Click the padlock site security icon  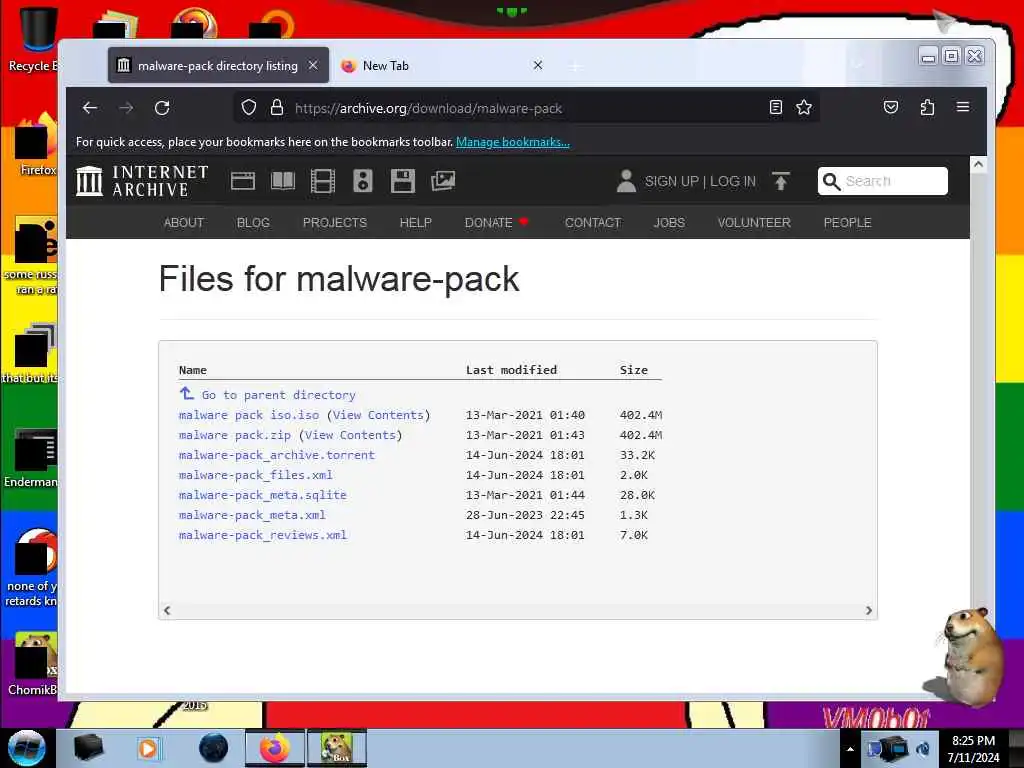[x=277, y=108]
